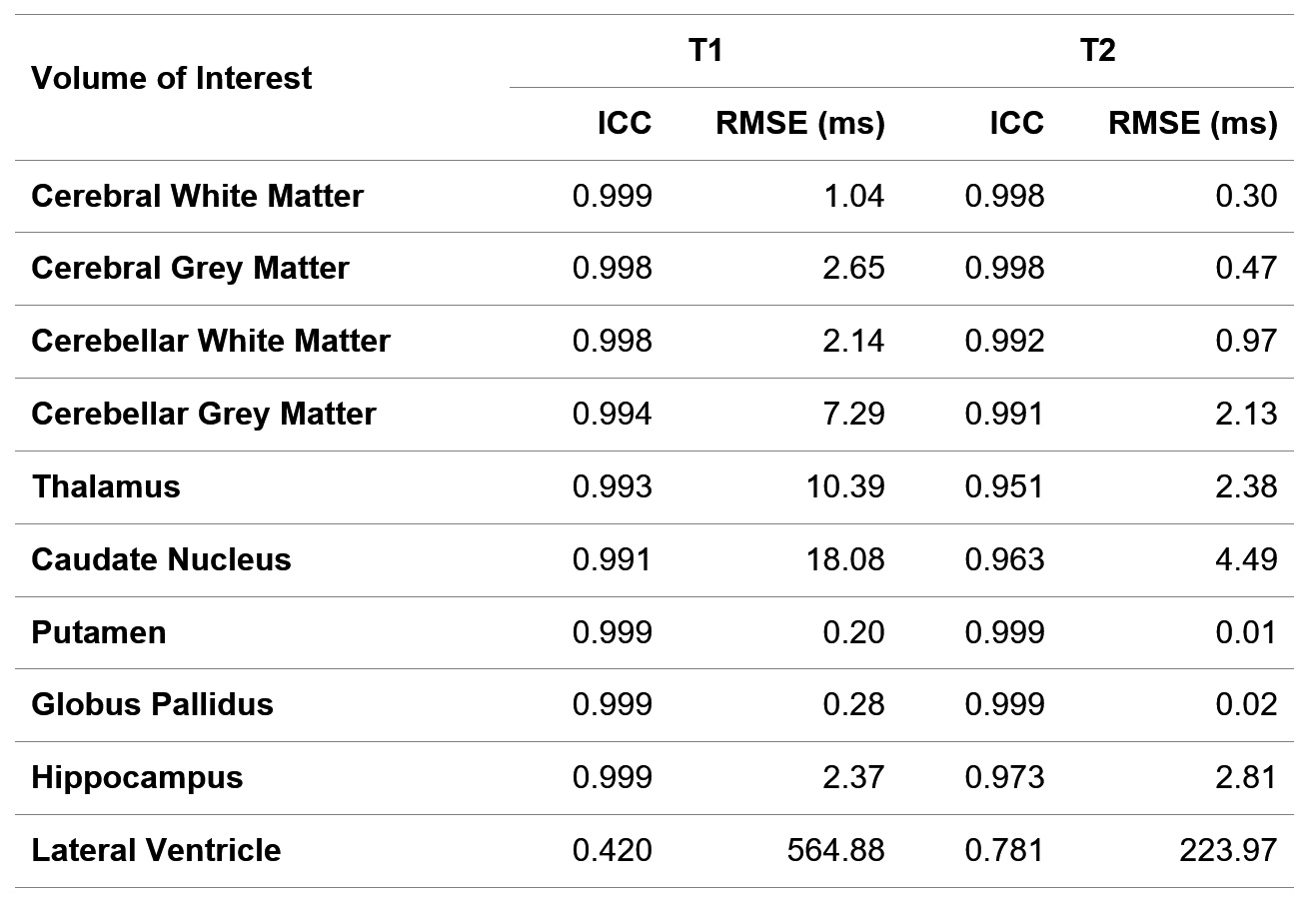Click the Thalamus T1 RMSE value 10.39

845,486
